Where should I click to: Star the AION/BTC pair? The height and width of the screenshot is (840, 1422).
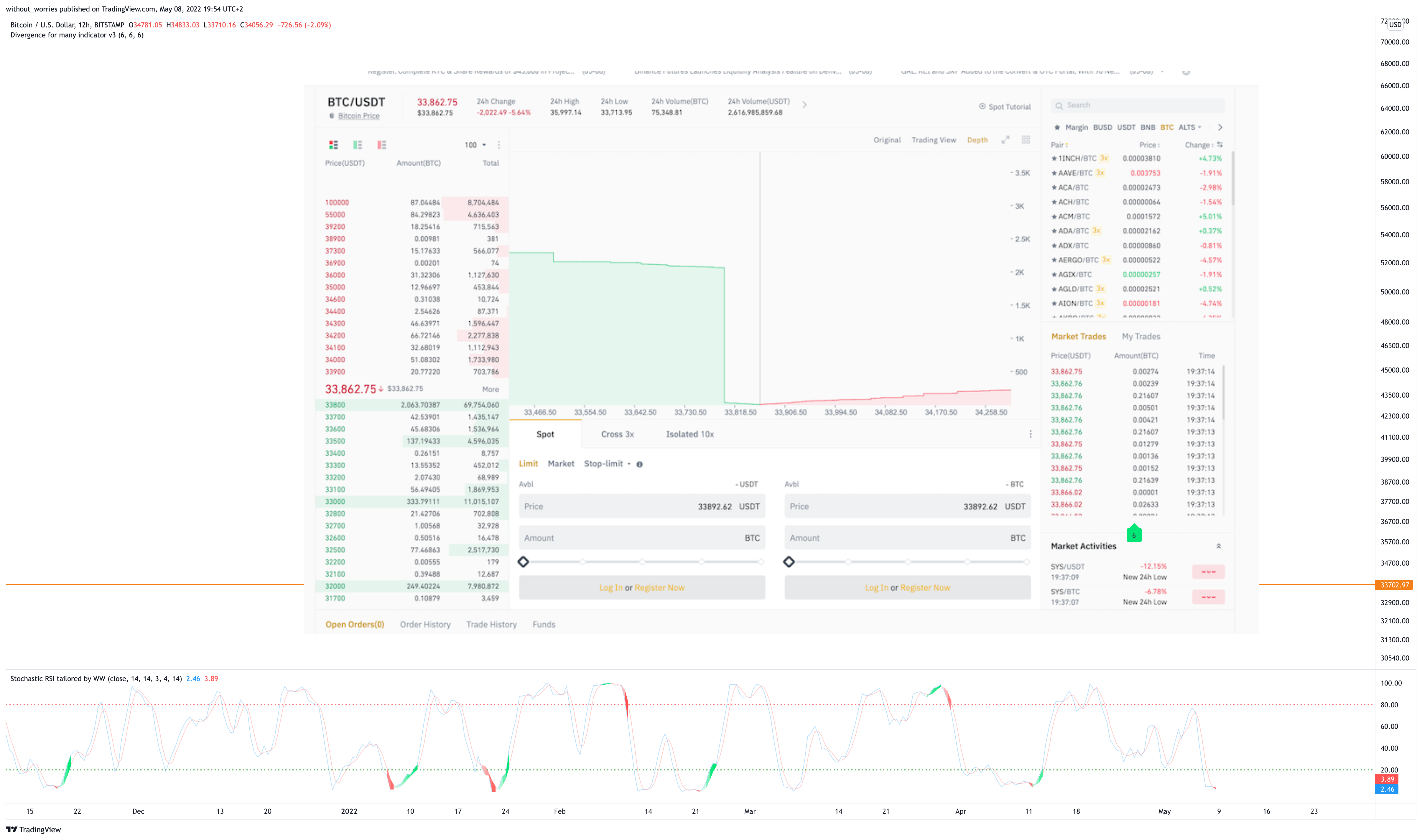click(x=1054, y=303)
